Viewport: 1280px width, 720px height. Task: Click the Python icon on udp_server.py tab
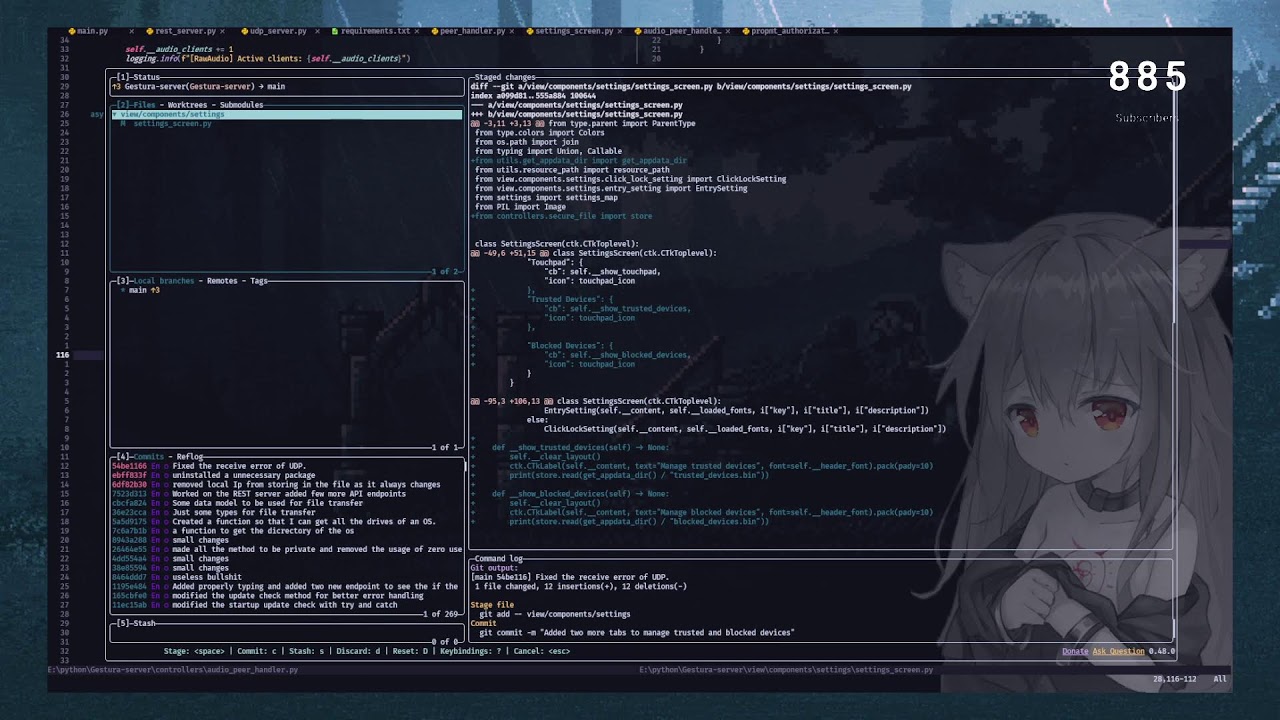(243, 31)
